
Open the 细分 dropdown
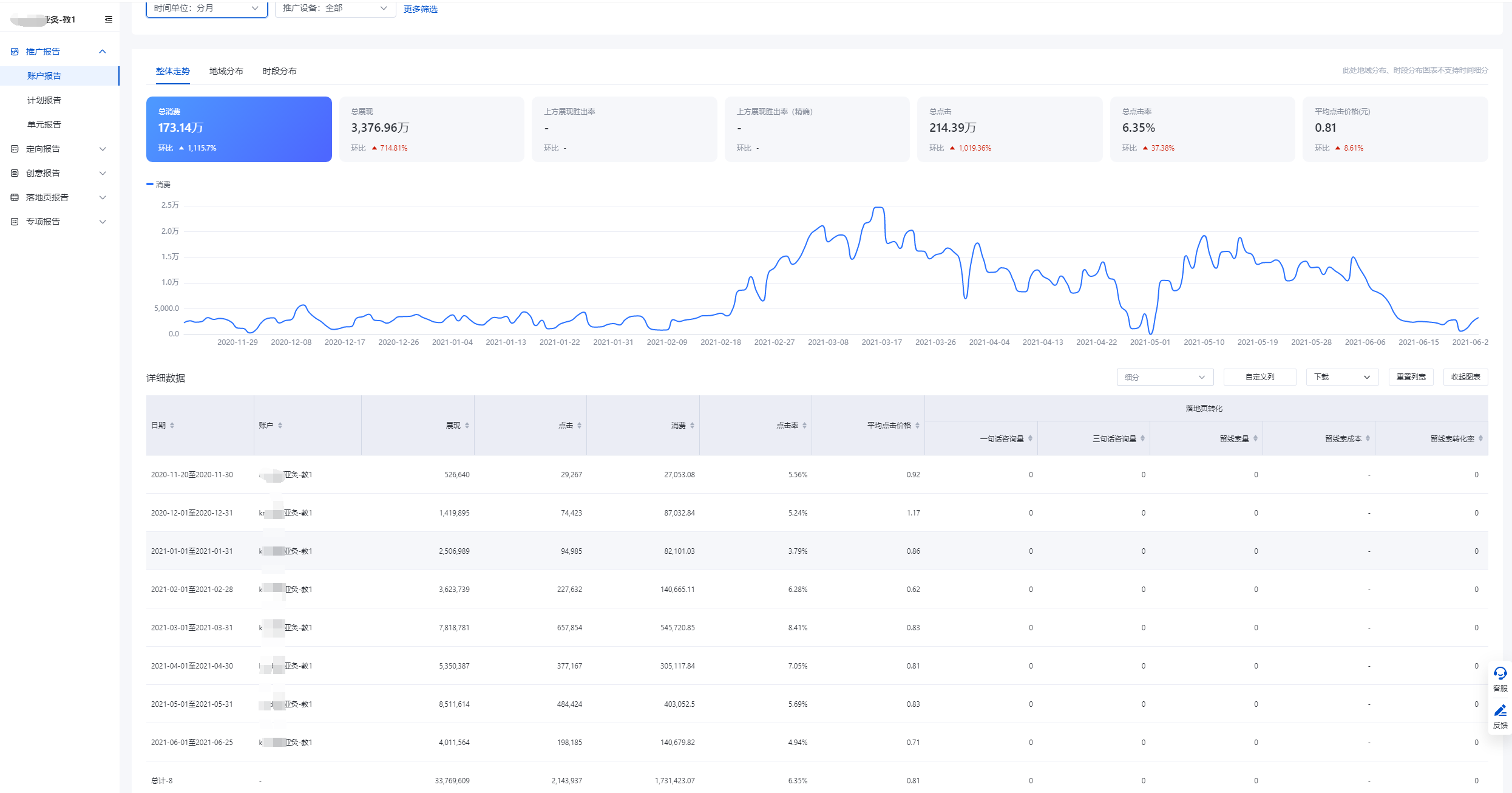tap(1164, 377)
